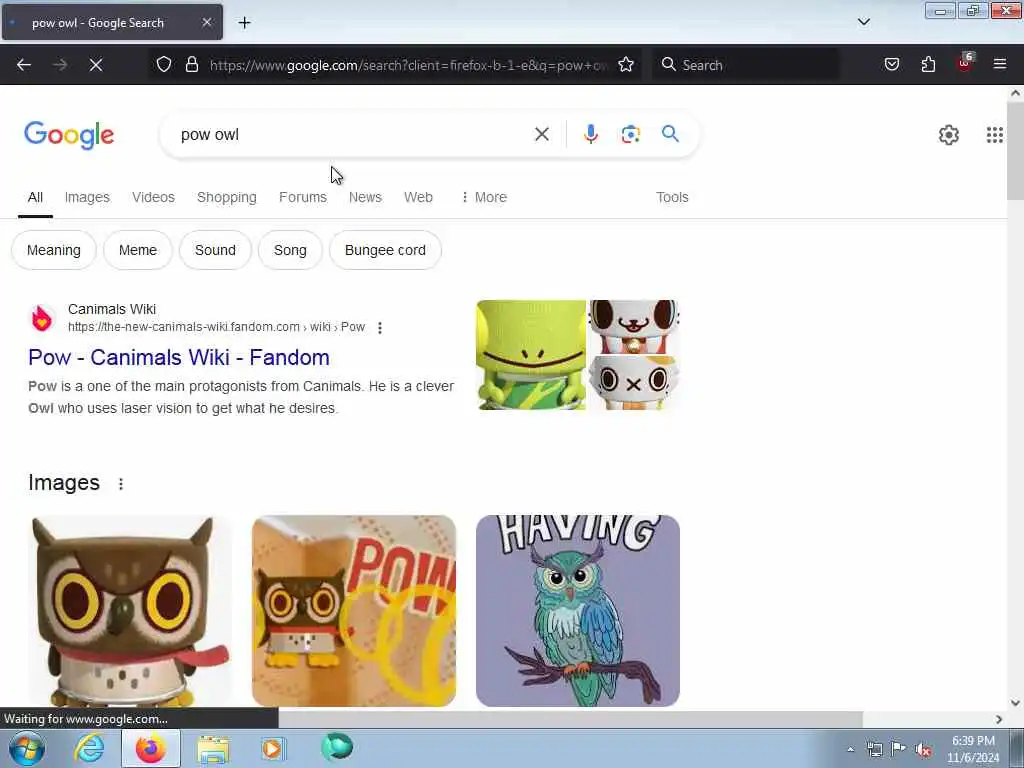1024x768 pixels.
Task: Switch to the Web tab
Action: point(418,197)
